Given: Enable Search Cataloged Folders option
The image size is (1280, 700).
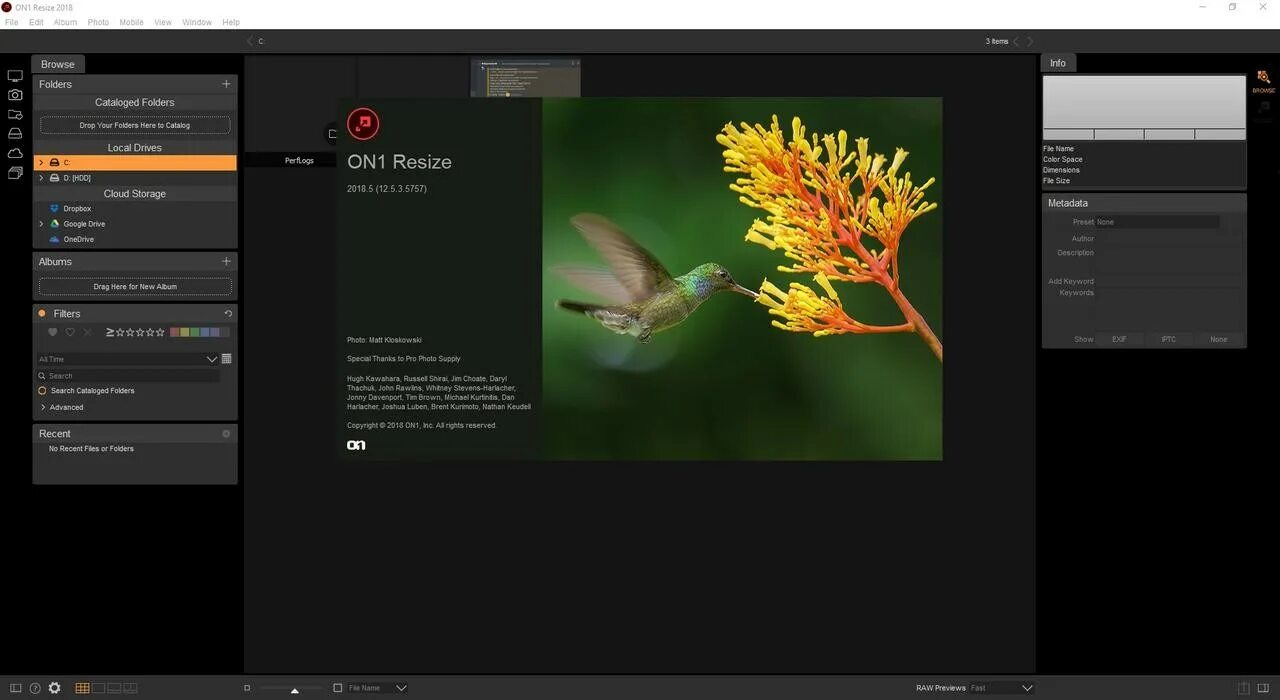Looking at the screenshot, I should [x=42, y=390].
